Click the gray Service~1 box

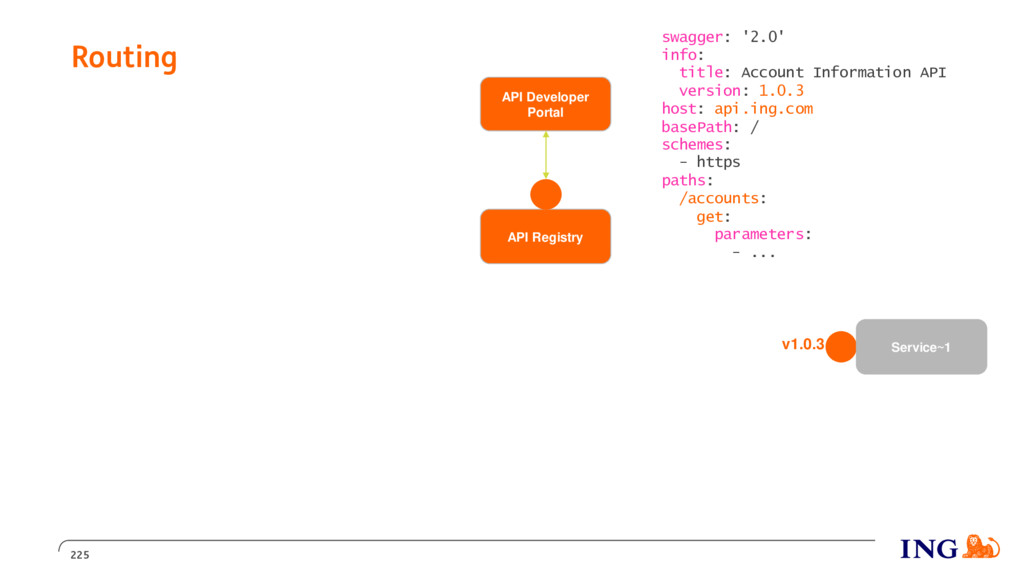921,347
